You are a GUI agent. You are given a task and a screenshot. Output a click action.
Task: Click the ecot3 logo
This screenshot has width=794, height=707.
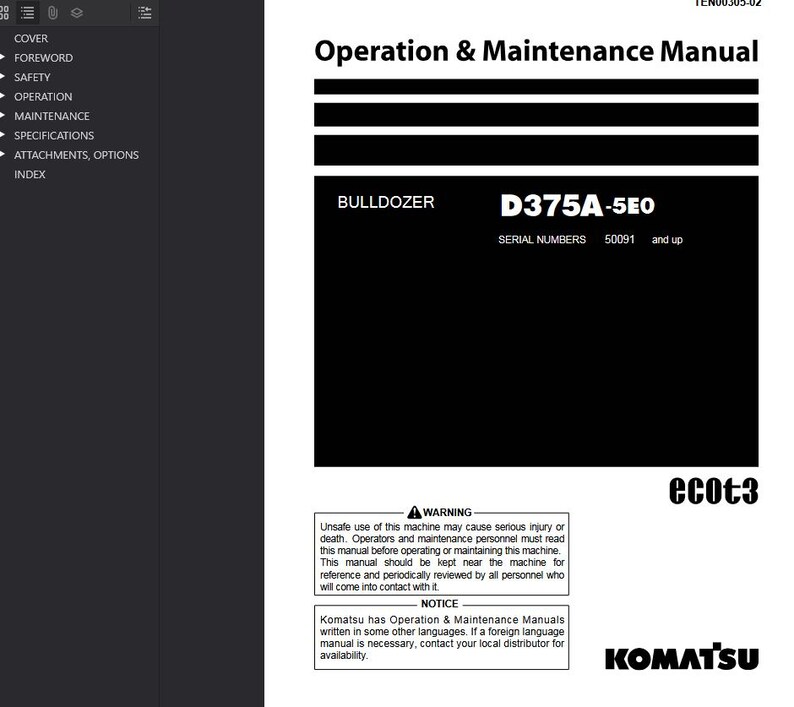713,490
